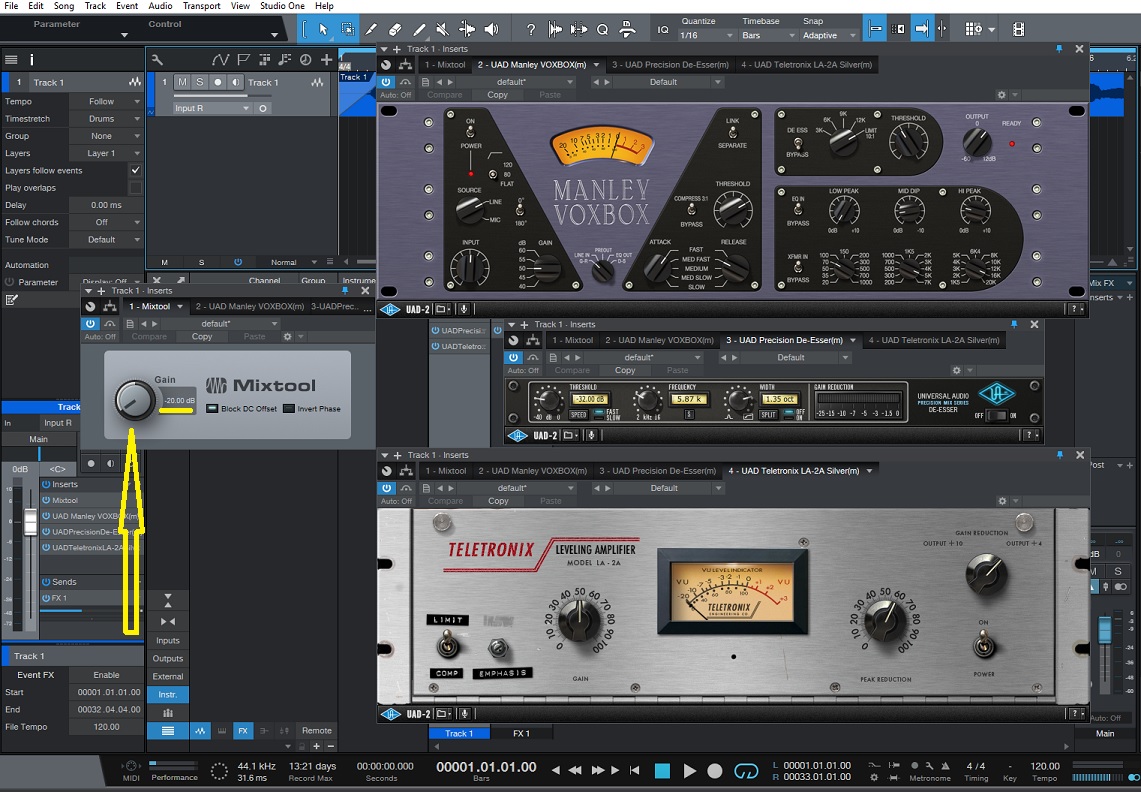The image size is (1141, 792).
Task: Open the Song menu
Action: [x=64, y=6]
